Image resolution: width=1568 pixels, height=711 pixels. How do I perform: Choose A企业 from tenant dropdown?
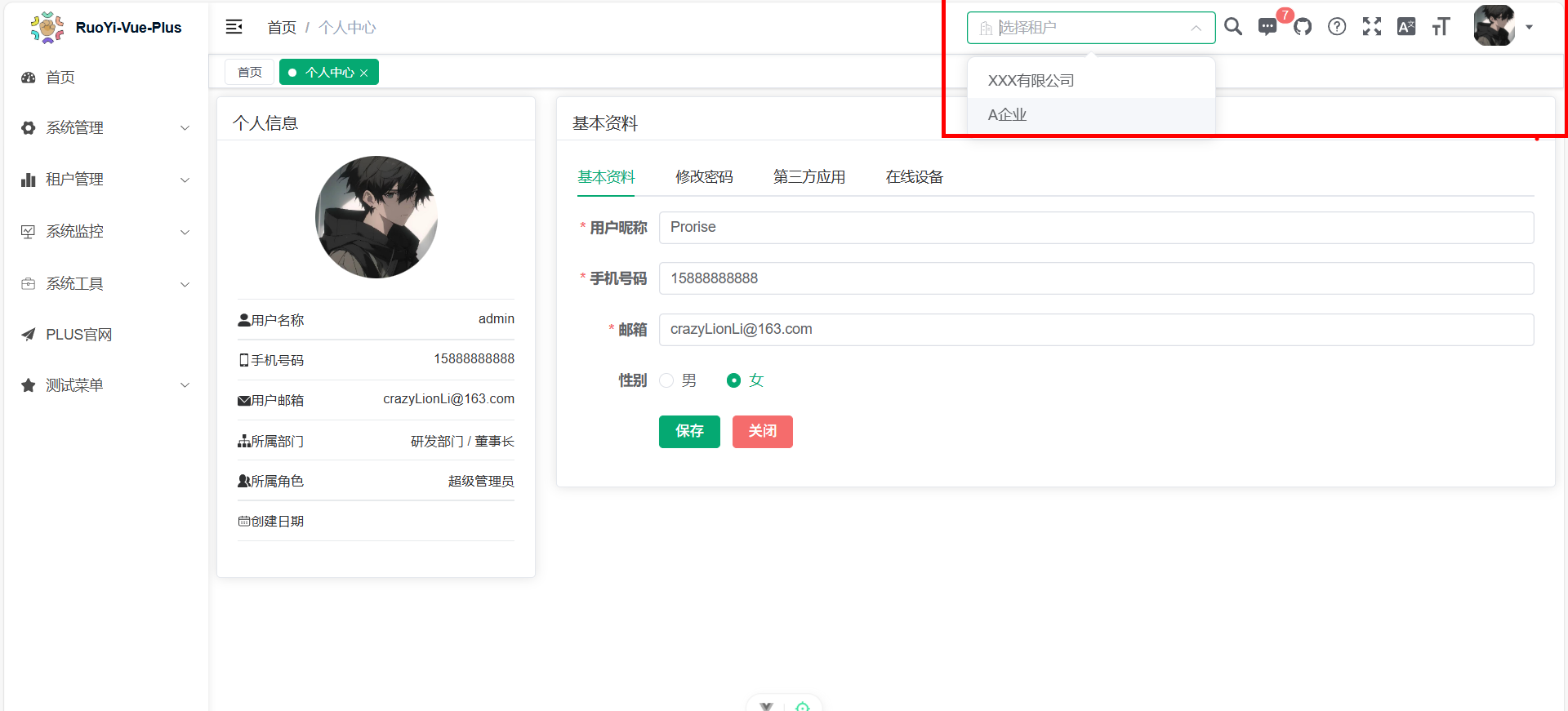(x=1008, y=115)
